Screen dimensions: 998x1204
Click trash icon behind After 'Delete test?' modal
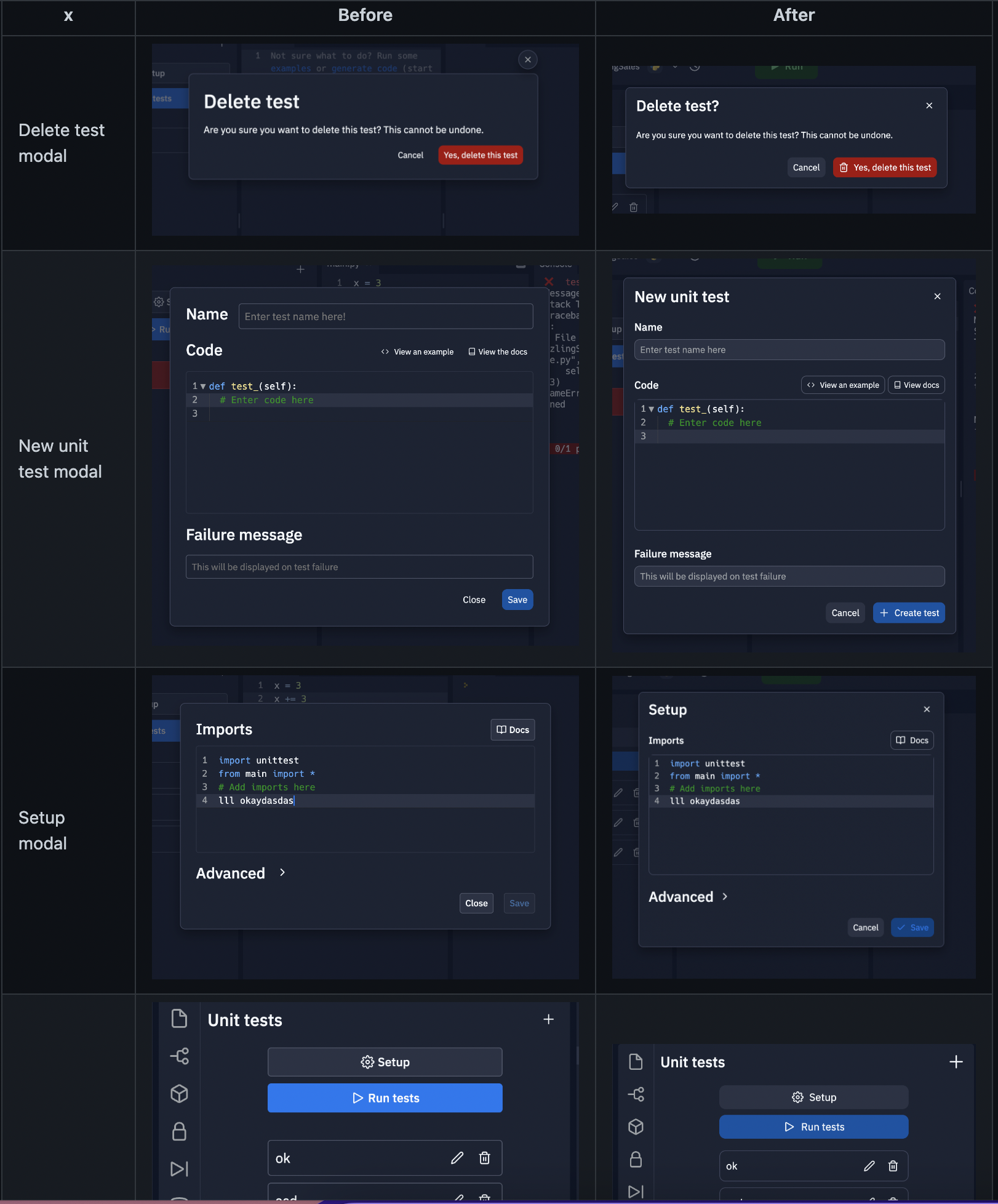(x=634, y=207)
